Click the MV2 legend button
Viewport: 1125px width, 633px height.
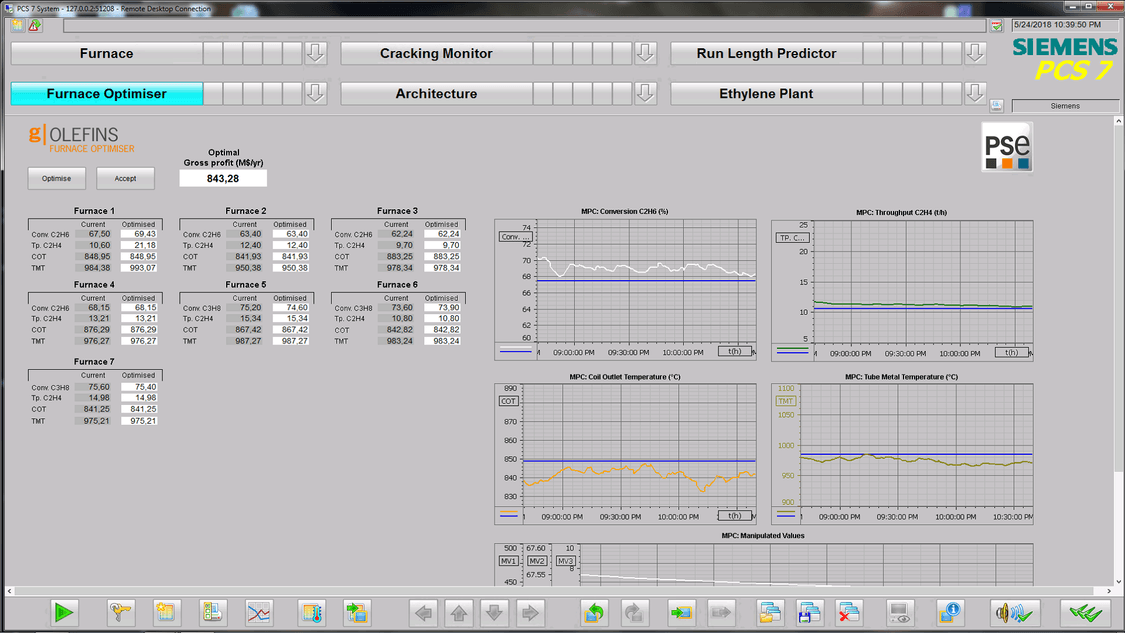tap(537, 561)
